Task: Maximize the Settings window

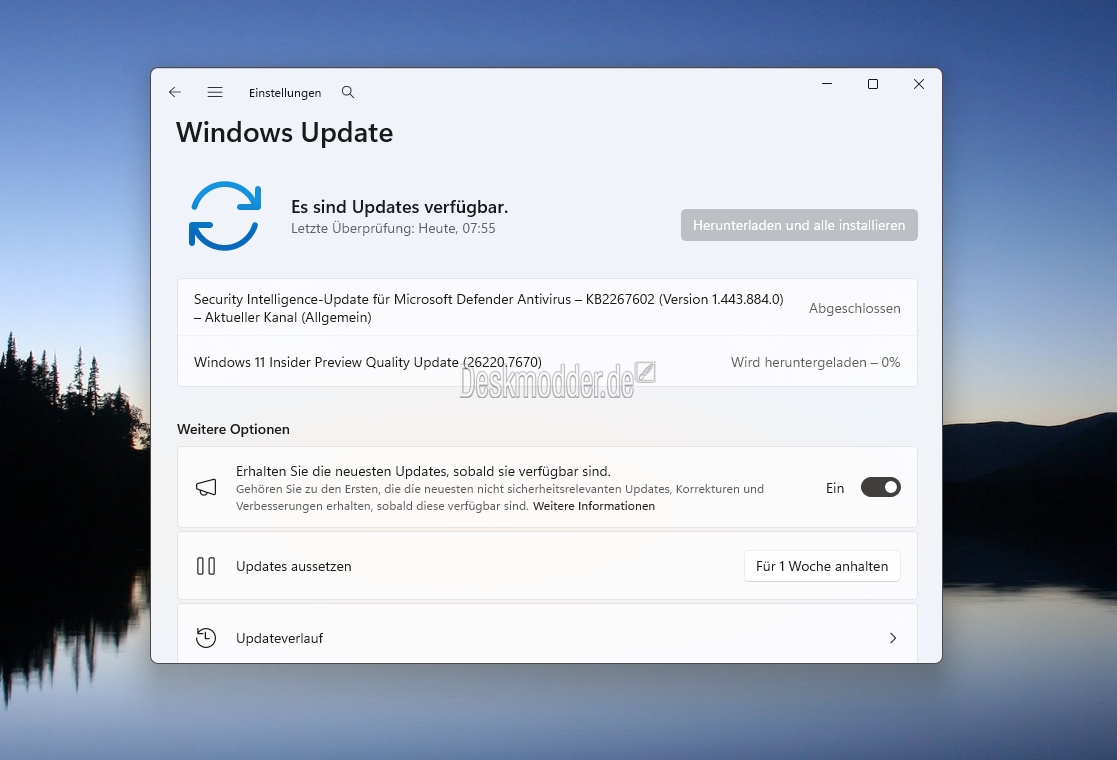Action: (873, 85)
